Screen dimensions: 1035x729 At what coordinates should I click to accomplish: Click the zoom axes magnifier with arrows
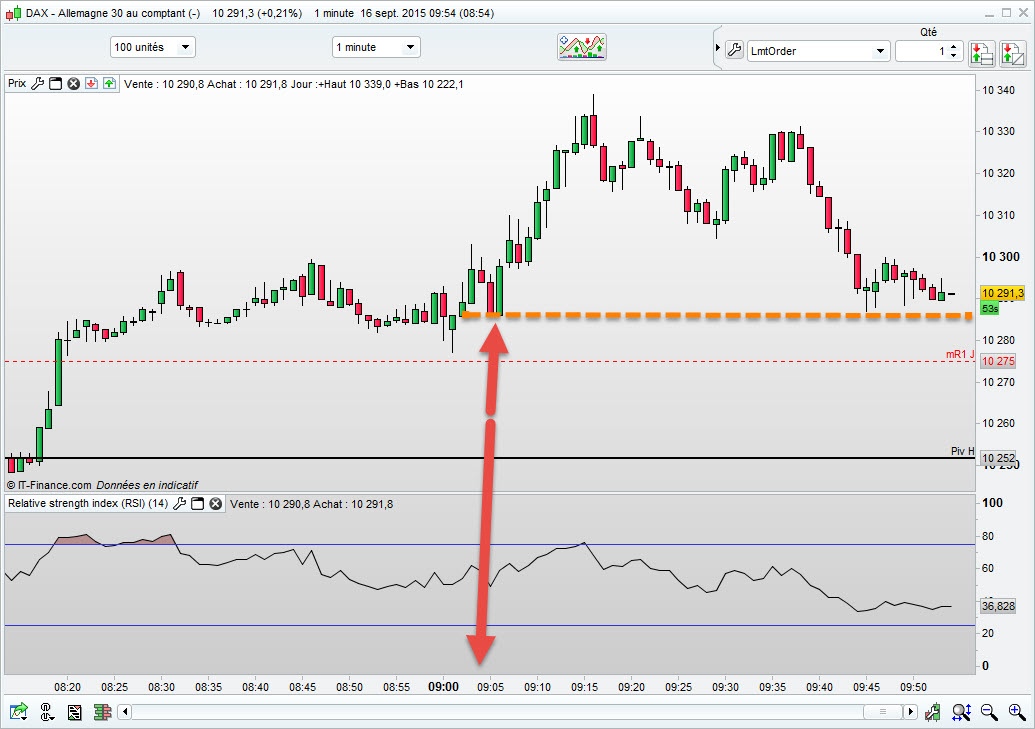tap(962, 711)
